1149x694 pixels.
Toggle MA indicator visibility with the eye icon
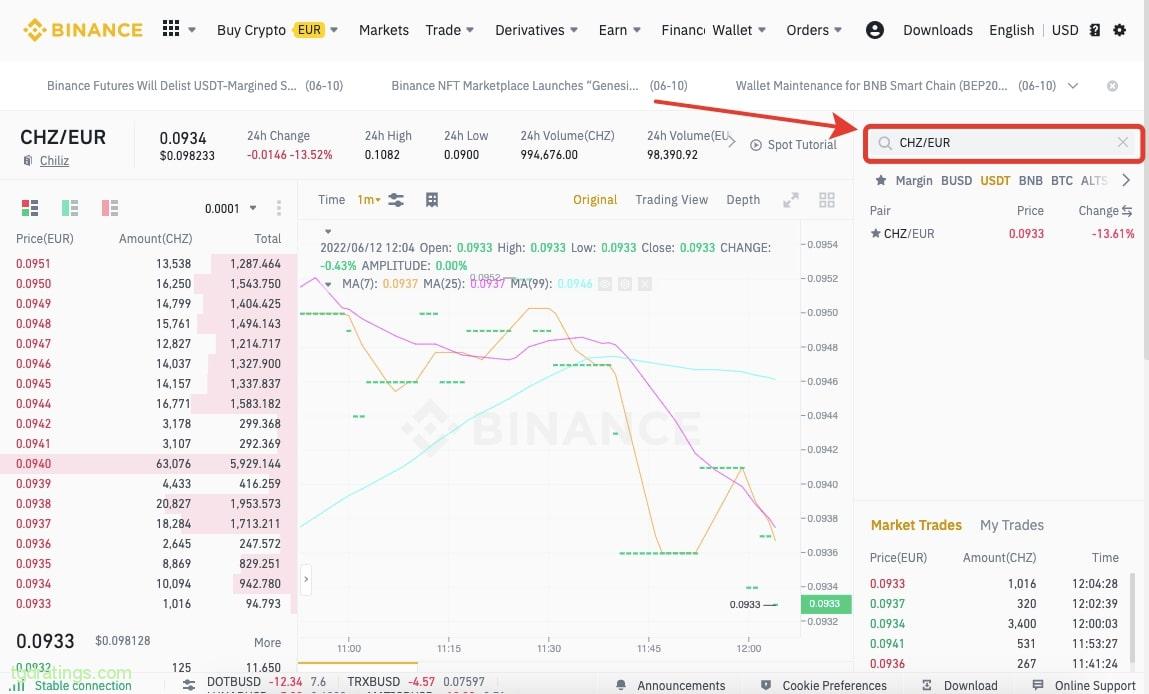point(605,284)
